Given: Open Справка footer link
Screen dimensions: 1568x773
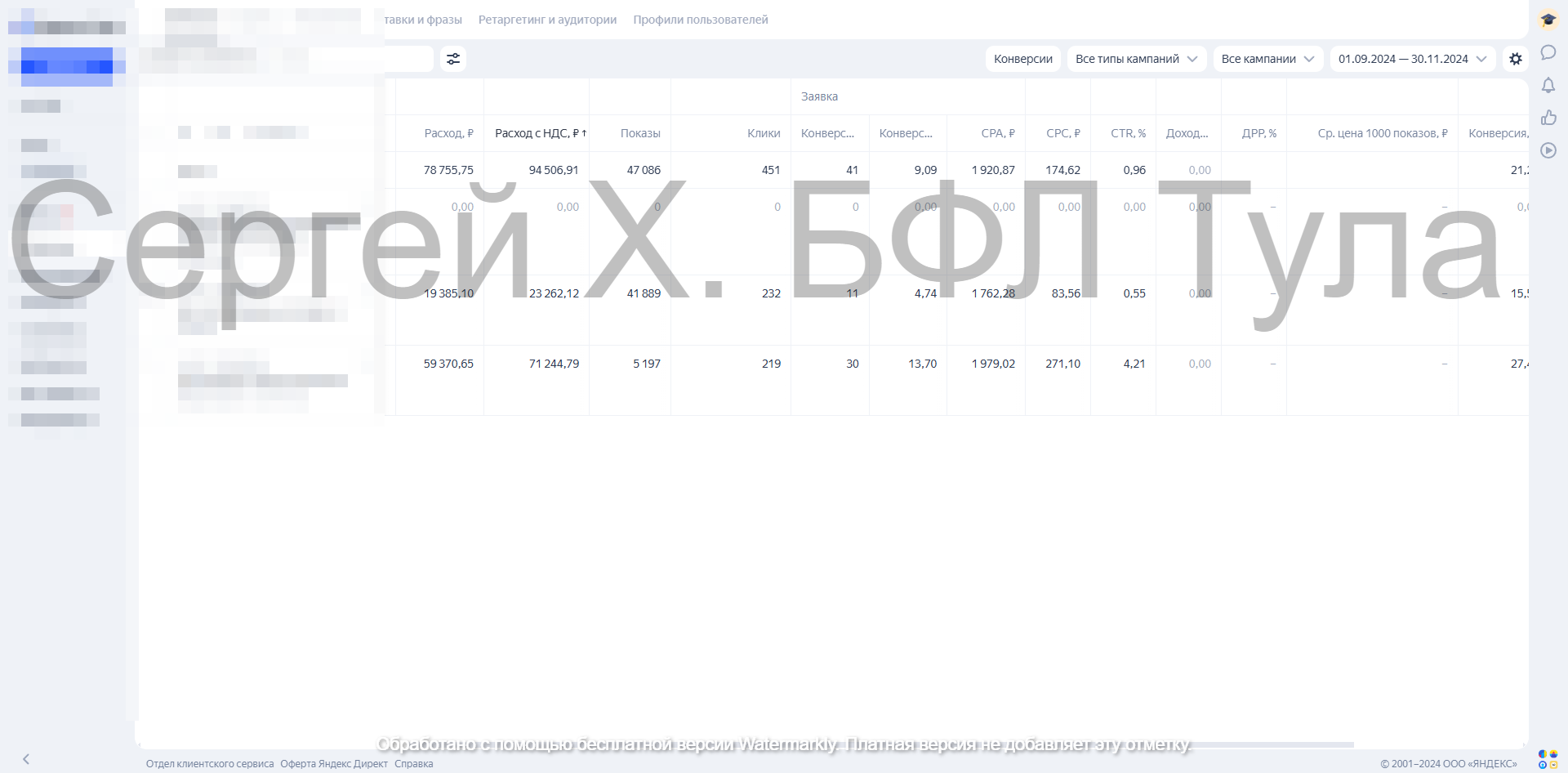Looking at the screenshot, I should [414, 764].
